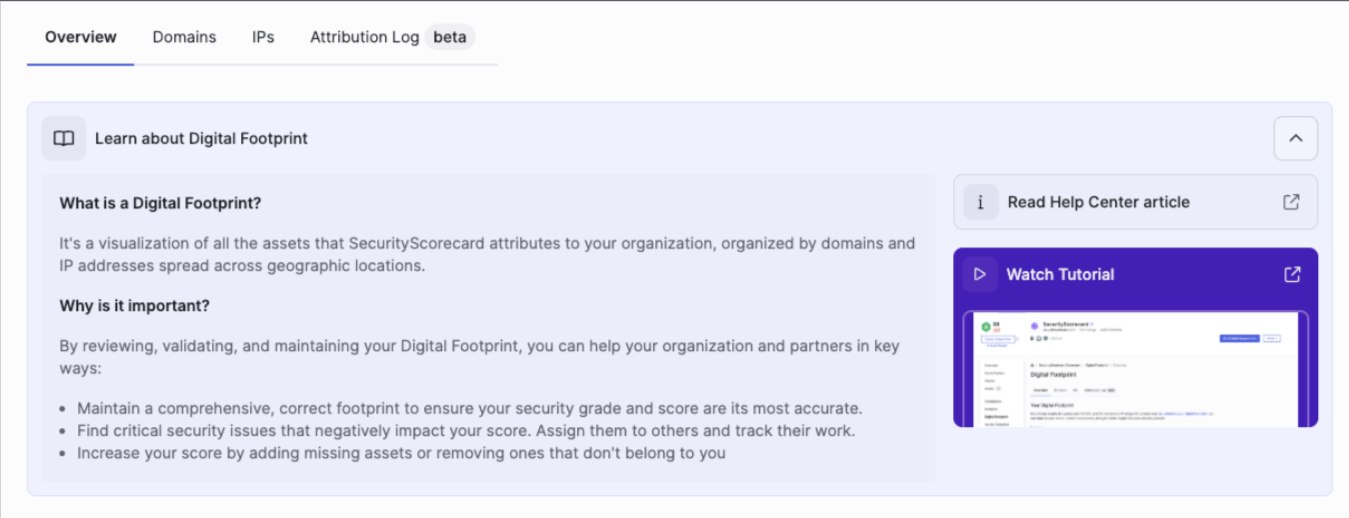
Task: Go to the Attribution Log tab
Action: (364, 37)
